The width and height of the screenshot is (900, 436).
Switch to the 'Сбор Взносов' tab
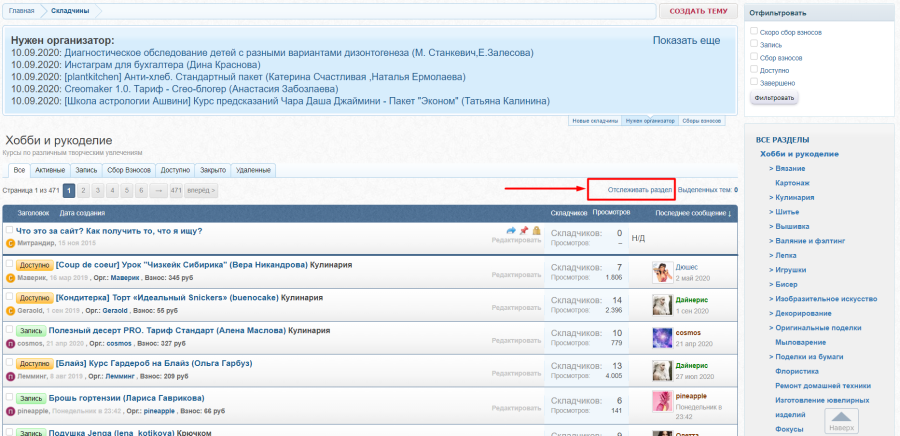129,170
